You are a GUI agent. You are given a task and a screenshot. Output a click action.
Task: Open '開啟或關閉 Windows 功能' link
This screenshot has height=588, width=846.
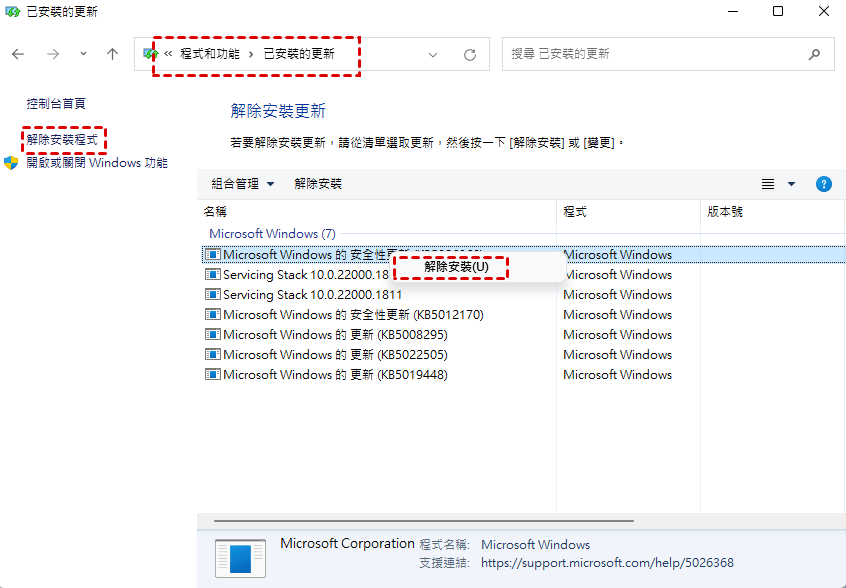tap(97, 162)
